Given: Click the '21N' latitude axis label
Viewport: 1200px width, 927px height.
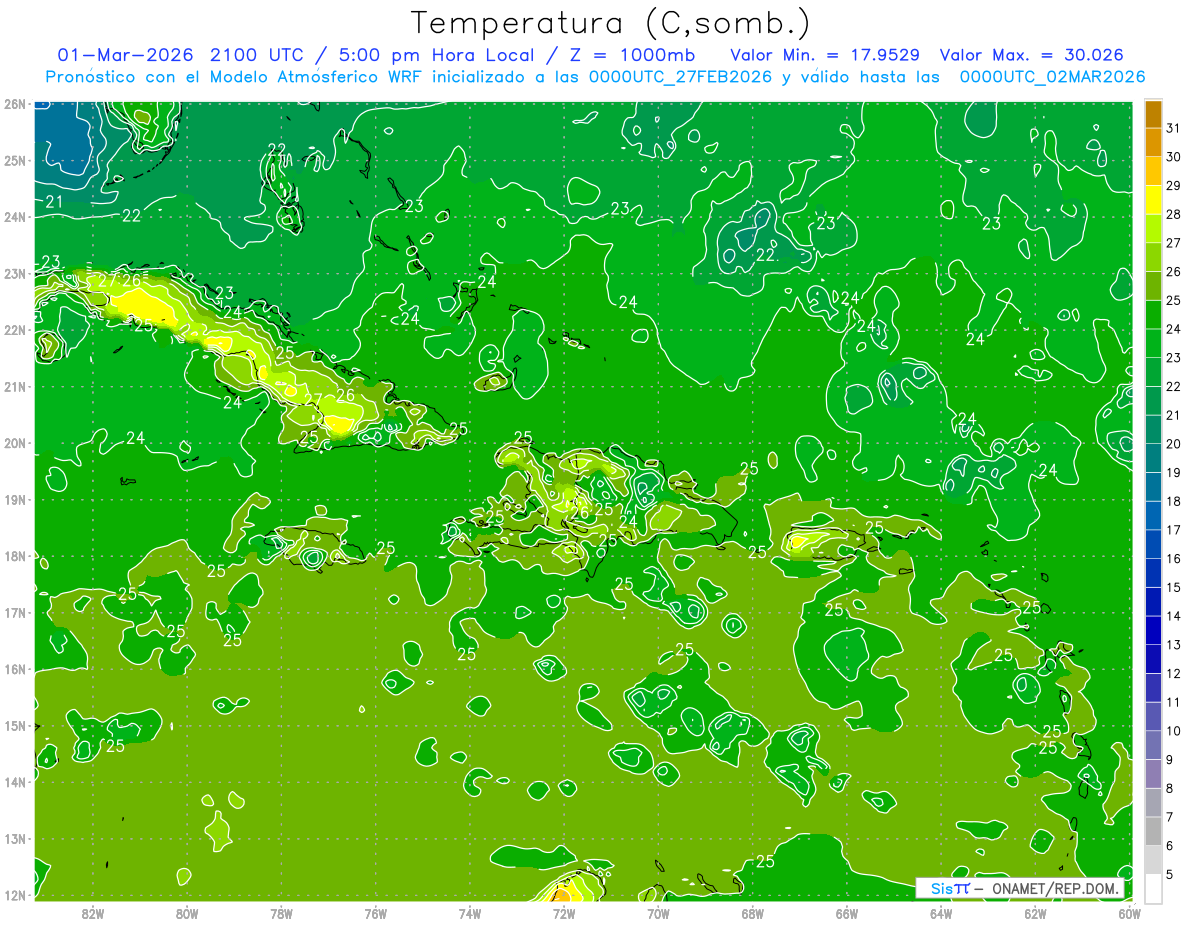Looking at the screenshot, I should (14, 386).
